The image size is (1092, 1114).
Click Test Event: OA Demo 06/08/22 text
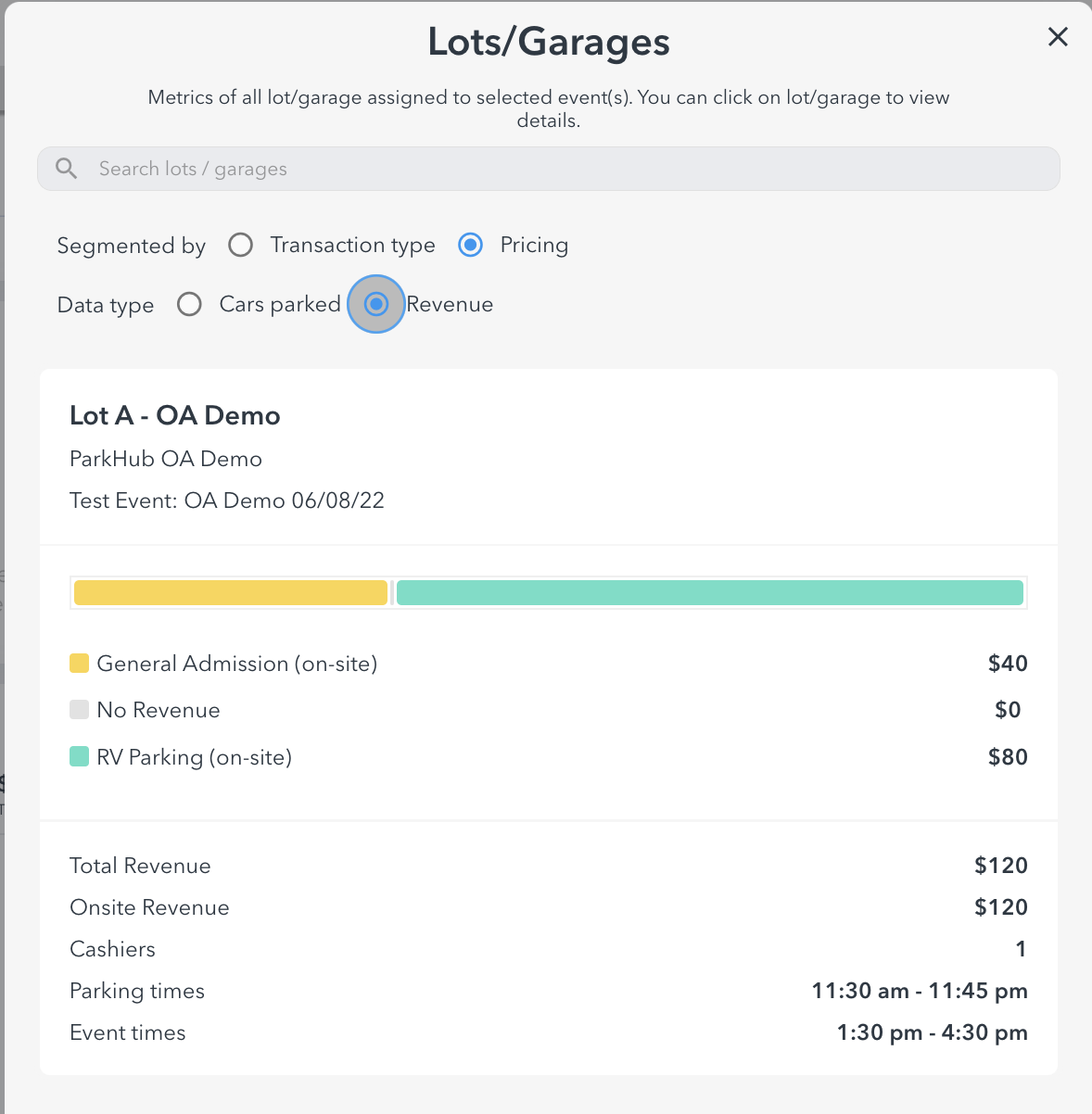(x=227, y=500)
